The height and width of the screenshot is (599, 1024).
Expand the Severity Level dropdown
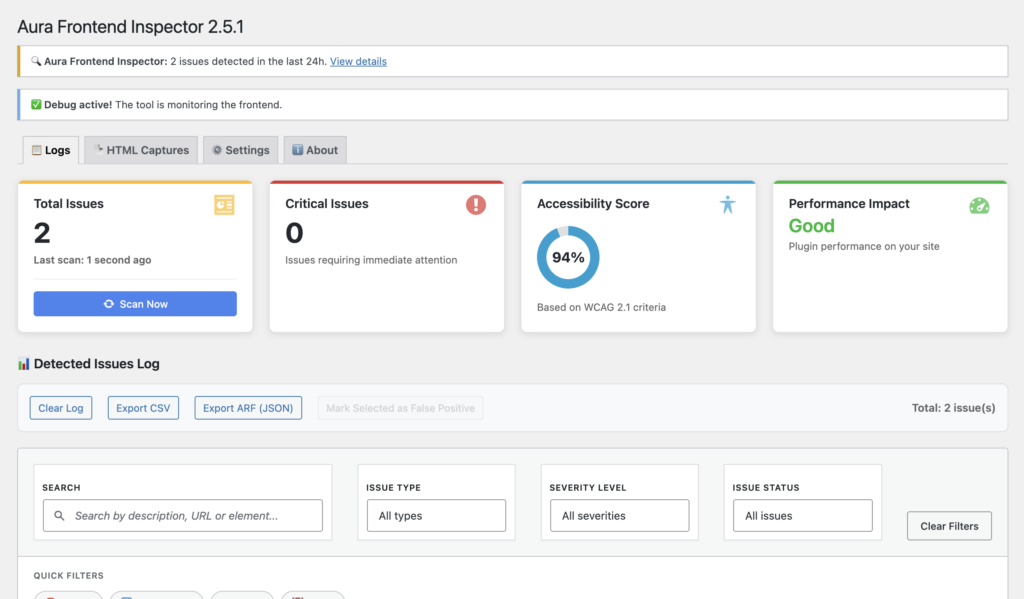coord(619,516)
